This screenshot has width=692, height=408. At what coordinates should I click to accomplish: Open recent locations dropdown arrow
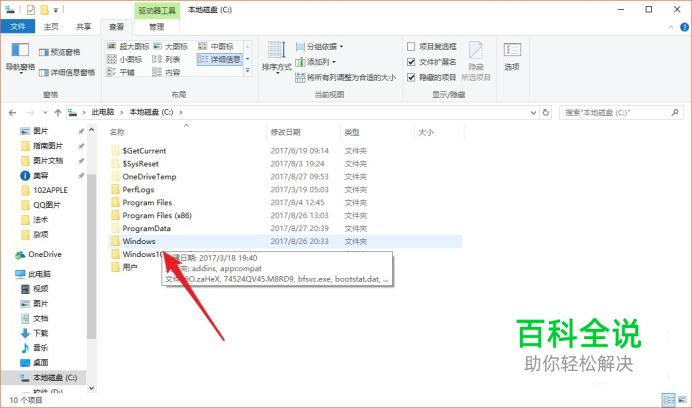(45, 113)
